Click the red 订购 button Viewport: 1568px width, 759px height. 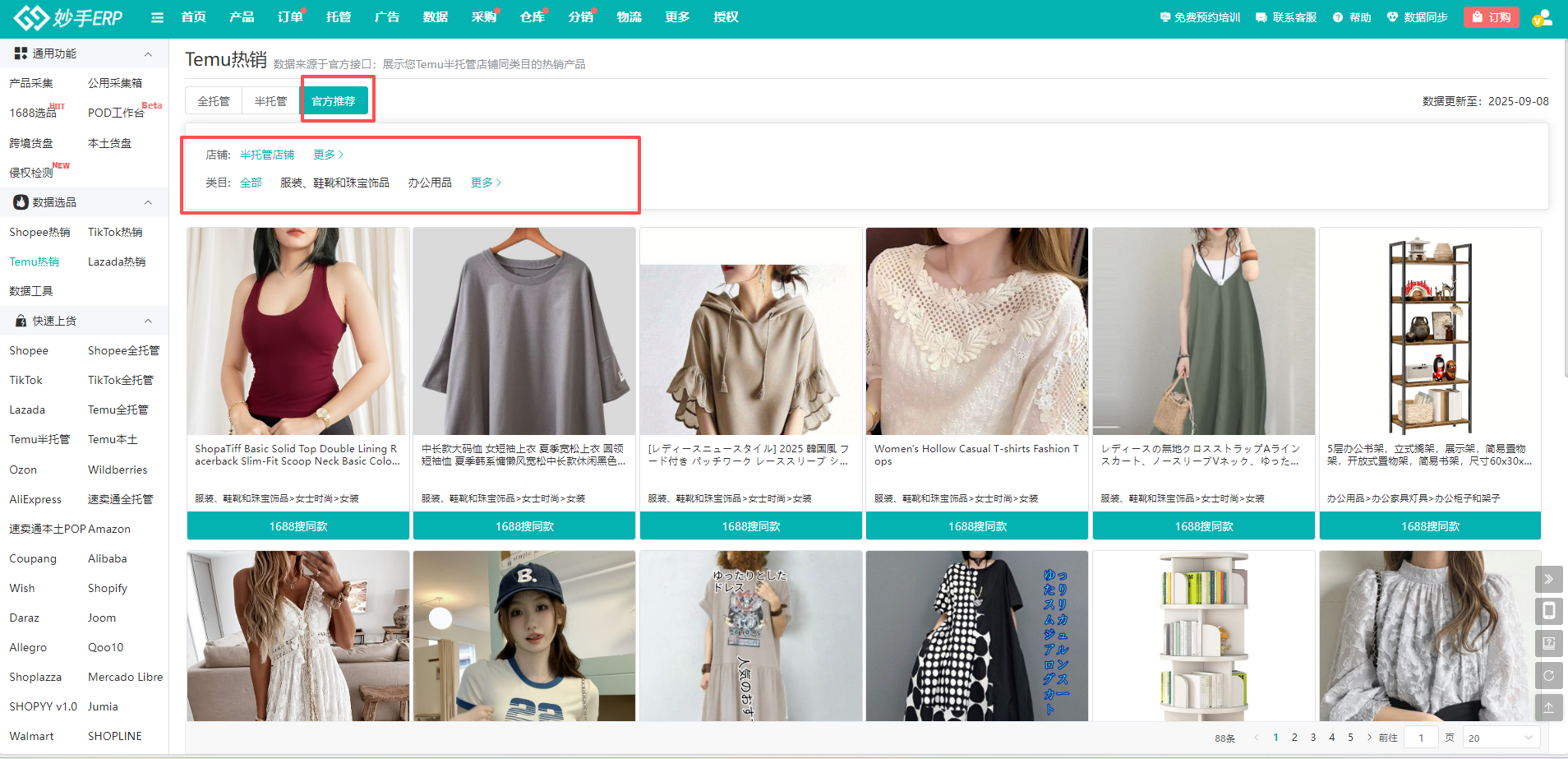tap(1492, 17)
